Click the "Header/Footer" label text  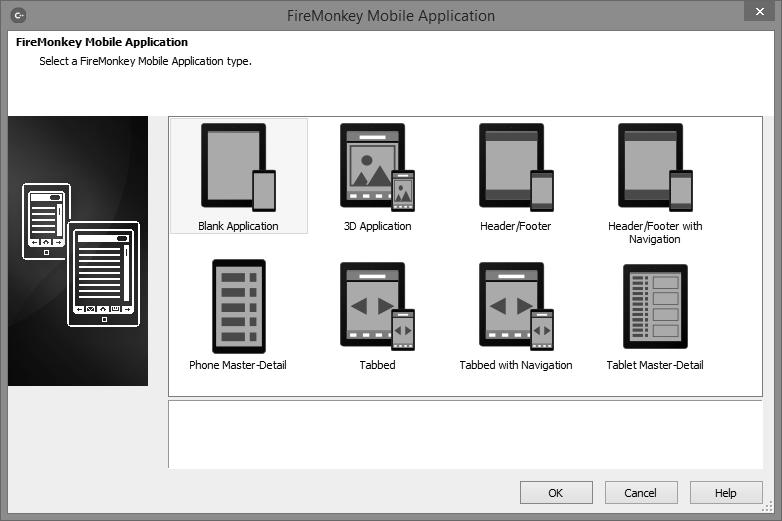[516, 226]
